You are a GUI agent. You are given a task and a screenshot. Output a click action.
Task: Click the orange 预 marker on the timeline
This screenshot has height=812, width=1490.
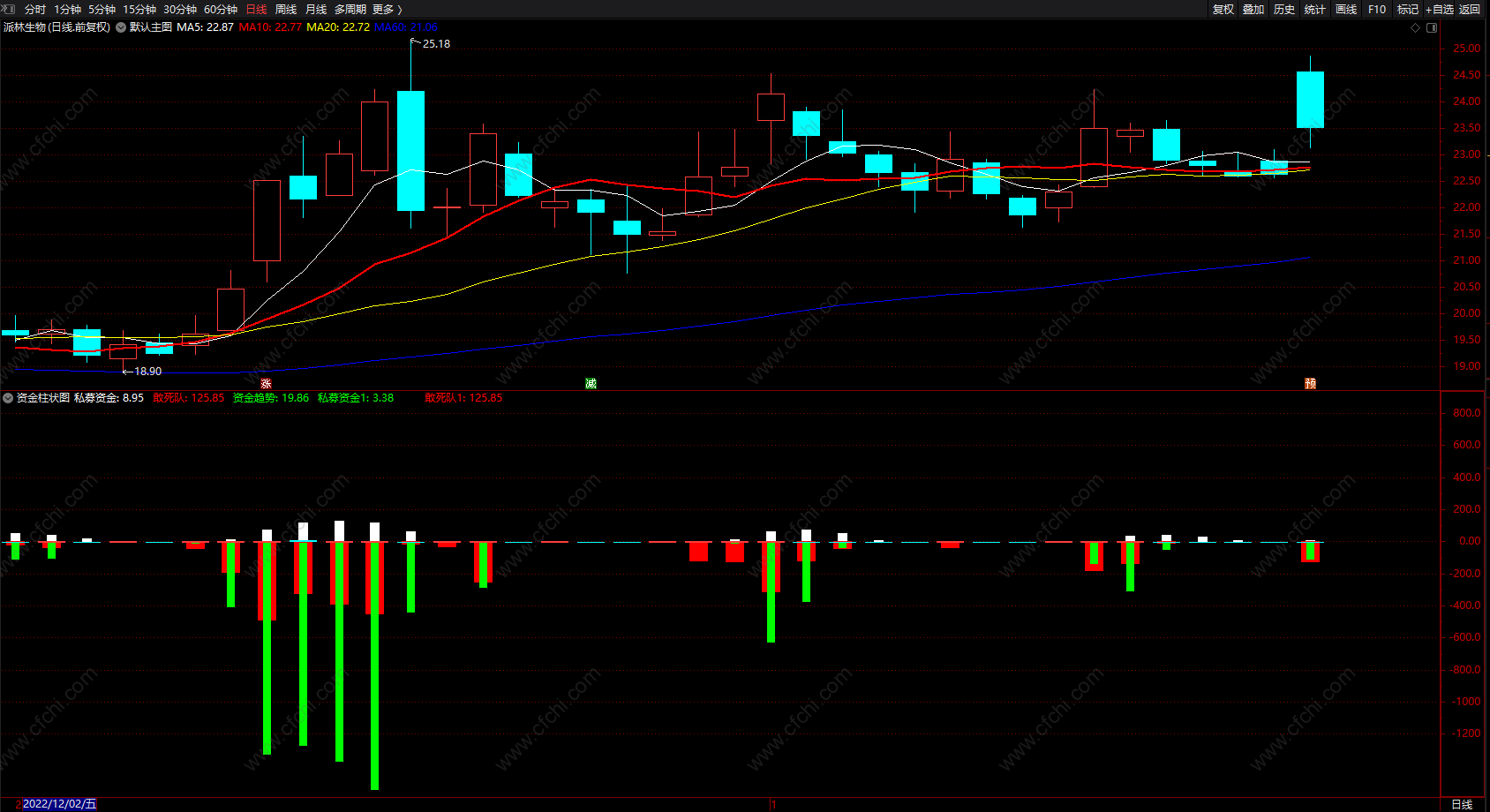click(1310, 383)
